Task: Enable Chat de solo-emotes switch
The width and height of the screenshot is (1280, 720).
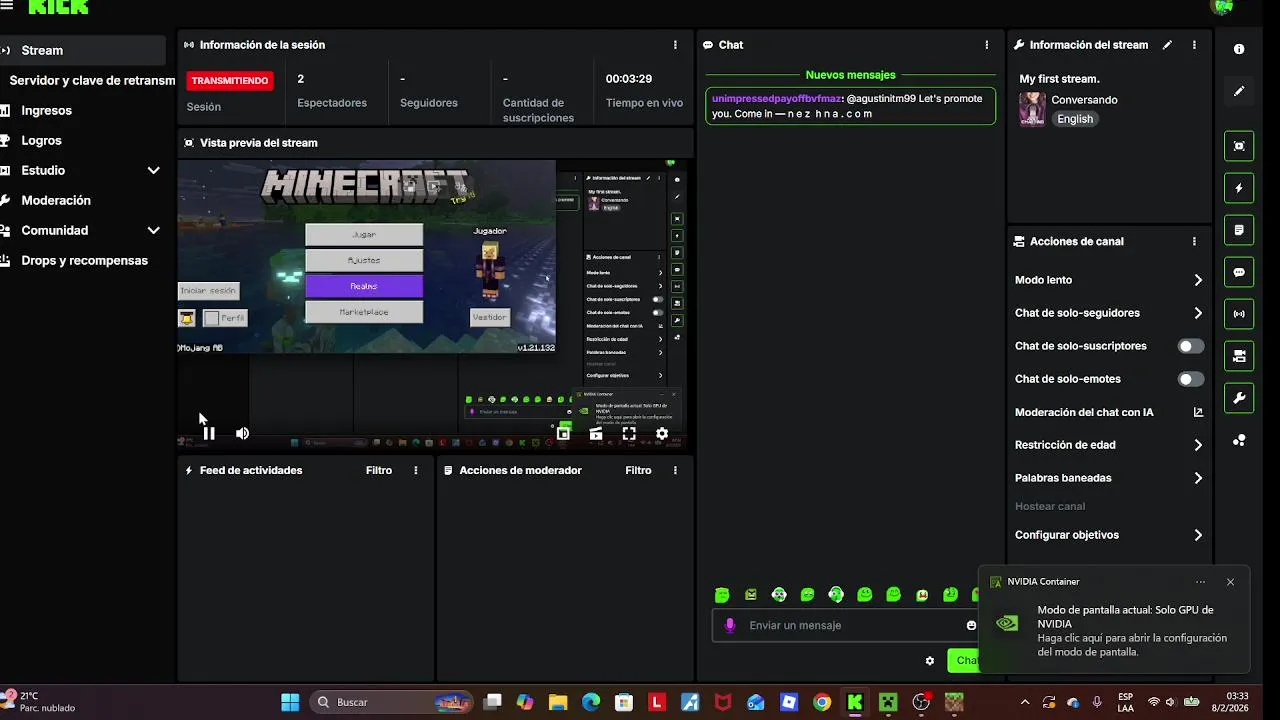Action: [1190, 379]
